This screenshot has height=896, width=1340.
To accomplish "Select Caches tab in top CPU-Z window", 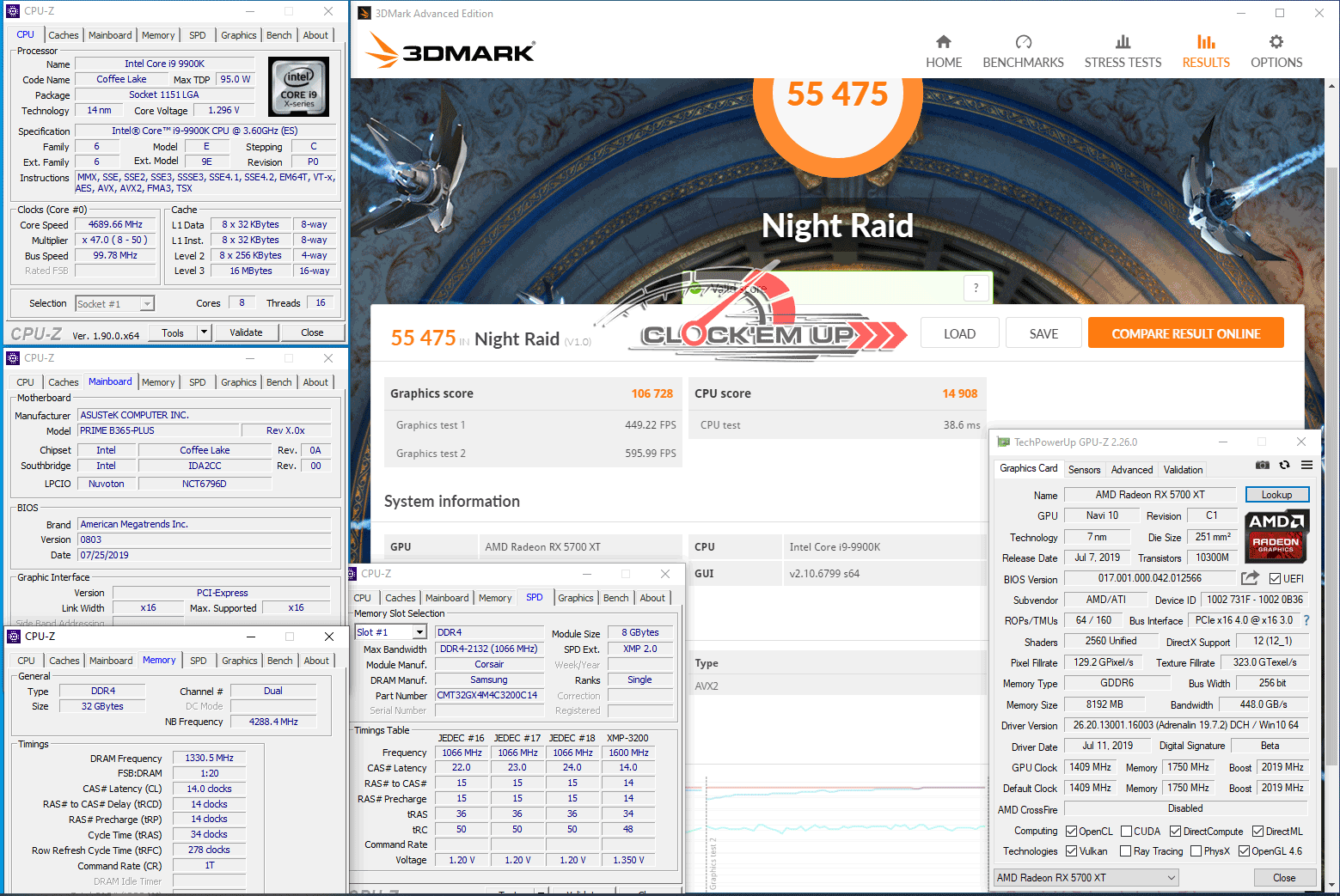I will click(x=63, y=35).
